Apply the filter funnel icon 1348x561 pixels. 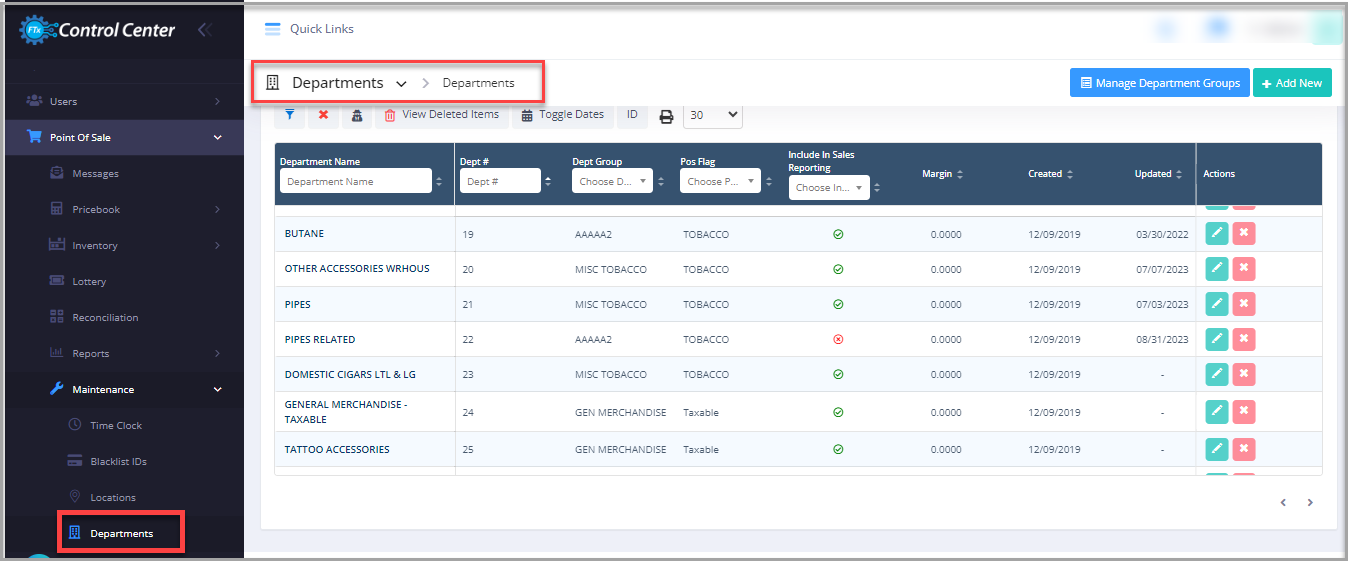[289, 115]
